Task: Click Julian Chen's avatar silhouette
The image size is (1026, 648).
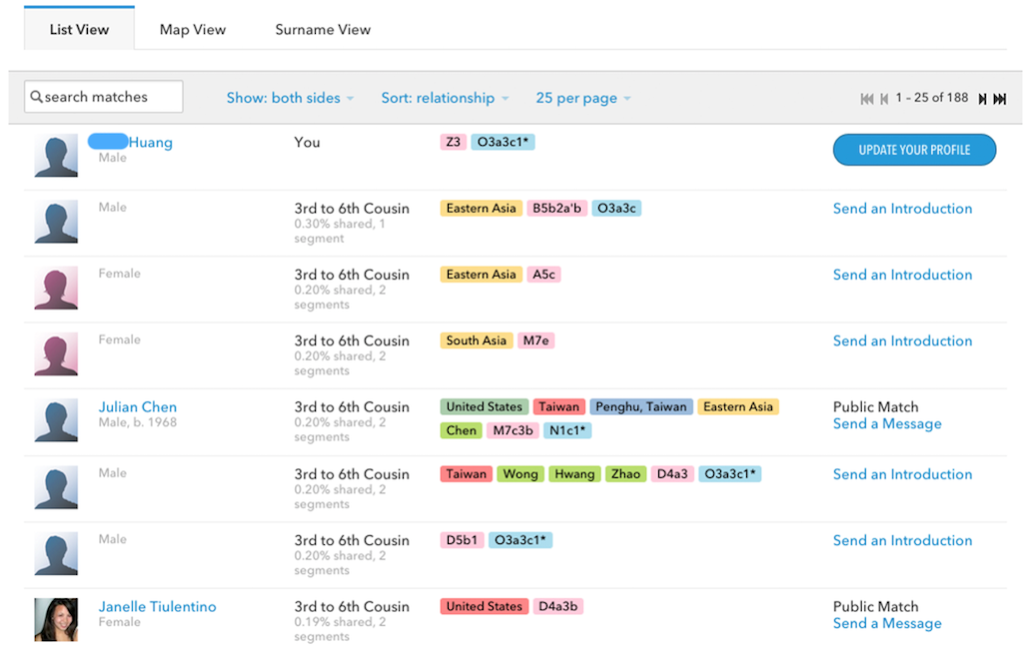Action: point(56,420)
